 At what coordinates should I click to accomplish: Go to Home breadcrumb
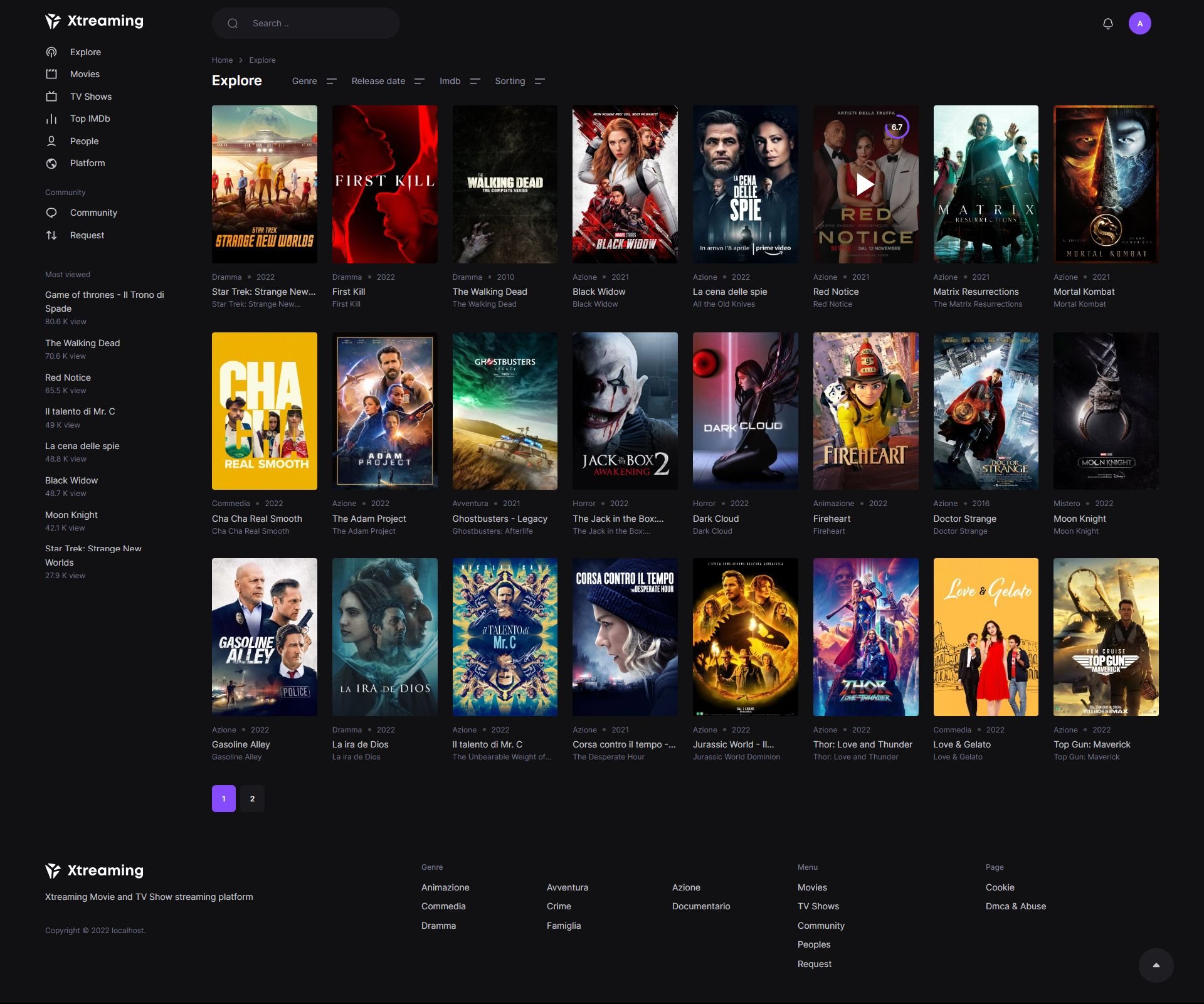tap(222, 60)
